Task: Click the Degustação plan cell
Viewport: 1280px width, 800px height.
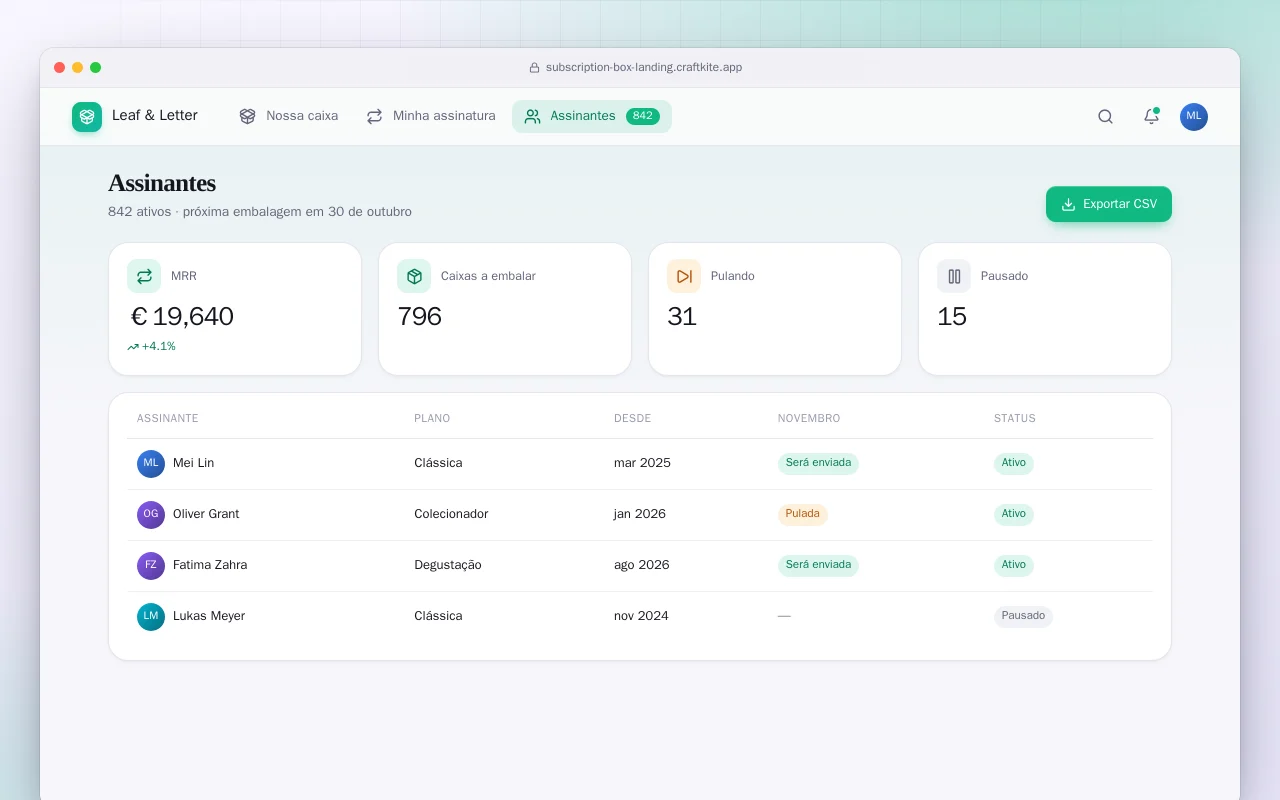Action: point(448,565)
